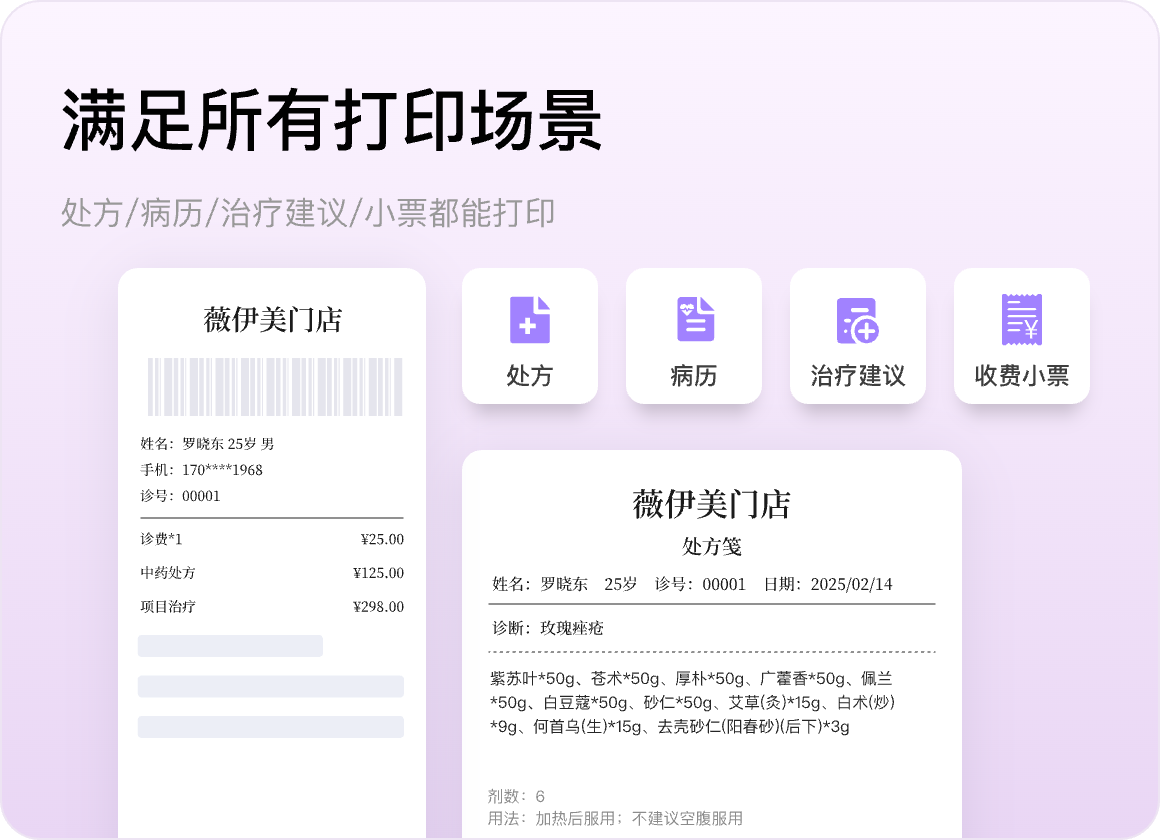1160x840 pixels.
Task: Click the herbal medicine list starting with 紫苏叶
Action: tap(692, 702)
